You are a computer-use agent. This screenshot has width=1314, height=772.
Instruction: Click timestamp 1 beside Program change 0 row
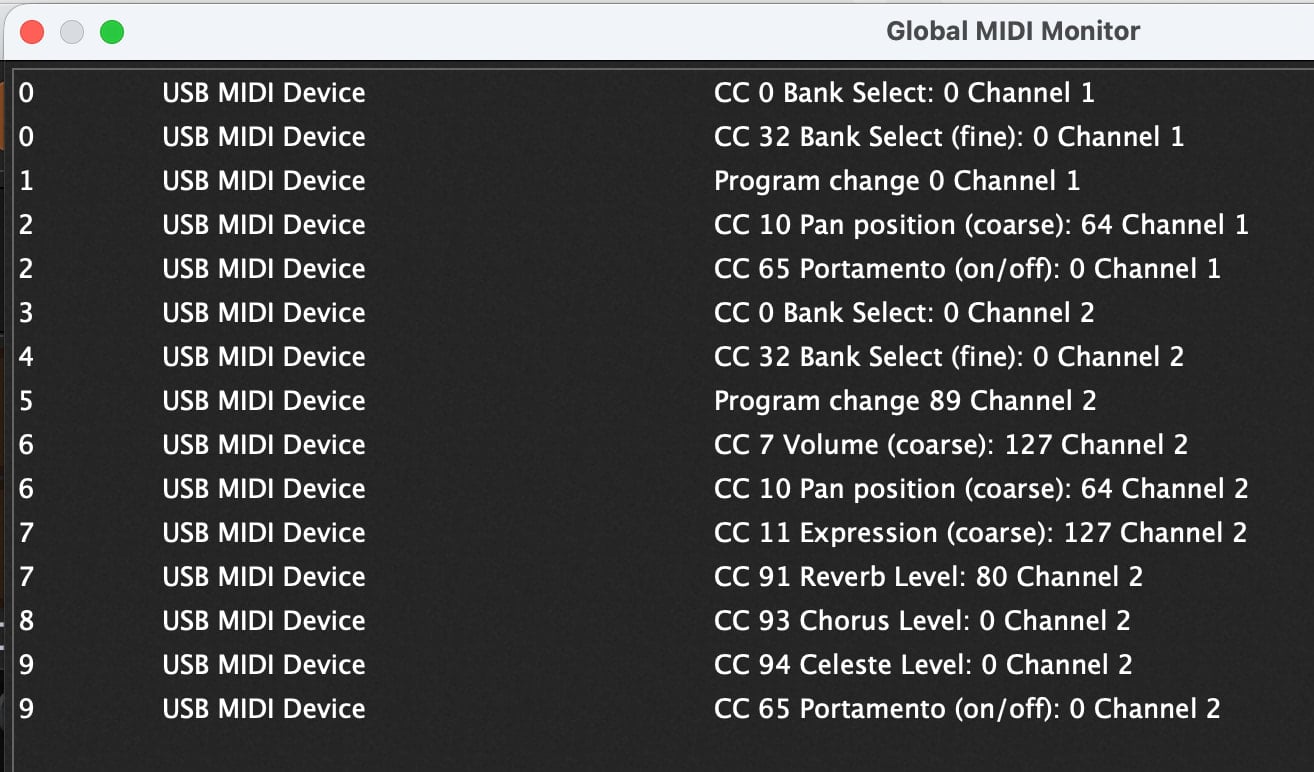click(x=26, y=181)
